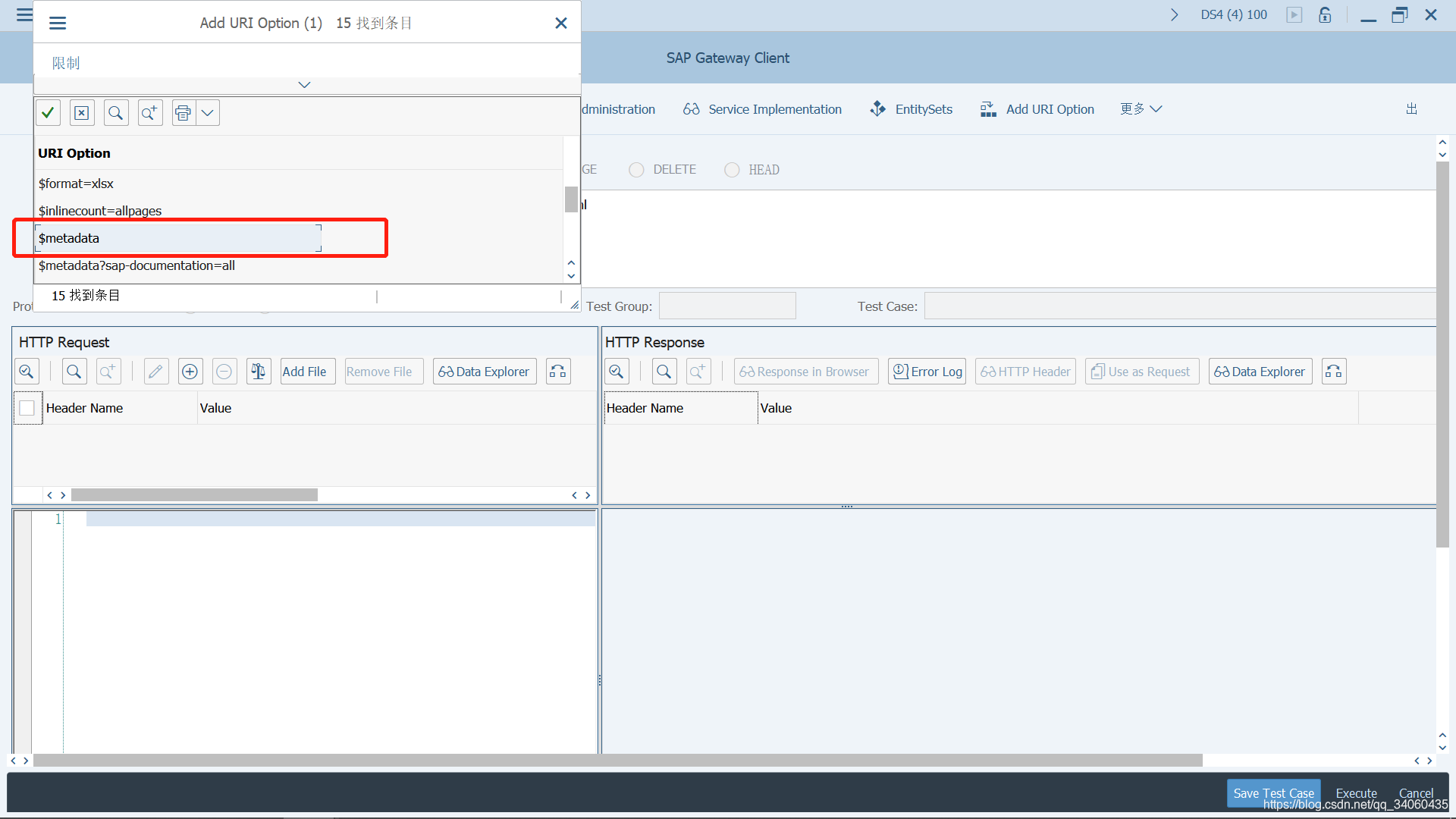Viewport: 1456px width, 819px height.
Task: Click request header table horizontal scrollbar
Action: click(x=194, y=495)
